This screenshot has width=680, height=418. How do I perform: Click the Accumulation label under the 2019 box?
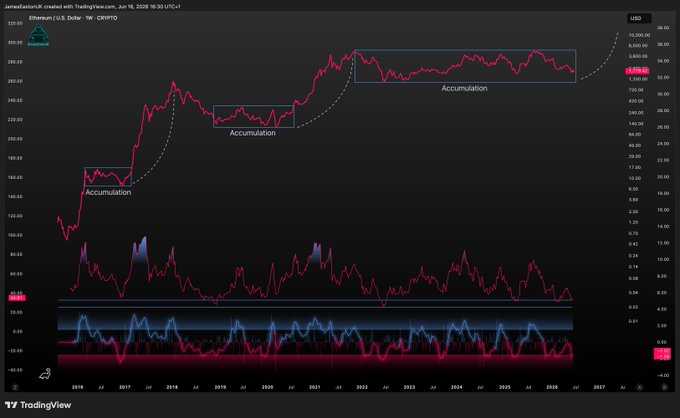252,133
